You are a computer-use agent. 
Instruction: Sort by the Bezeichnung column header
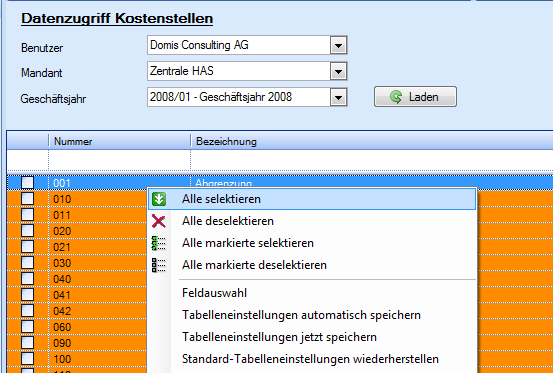pyautogui.click(x=372, y=141)
